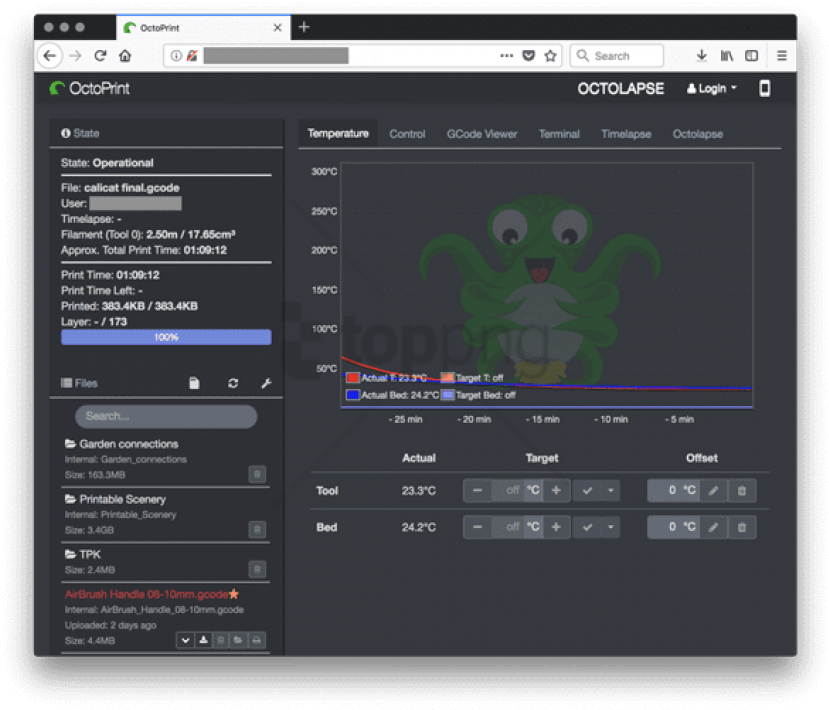Open the GCode Viewer tab
The image size is (829, 710).
click(x=482, y=134)
